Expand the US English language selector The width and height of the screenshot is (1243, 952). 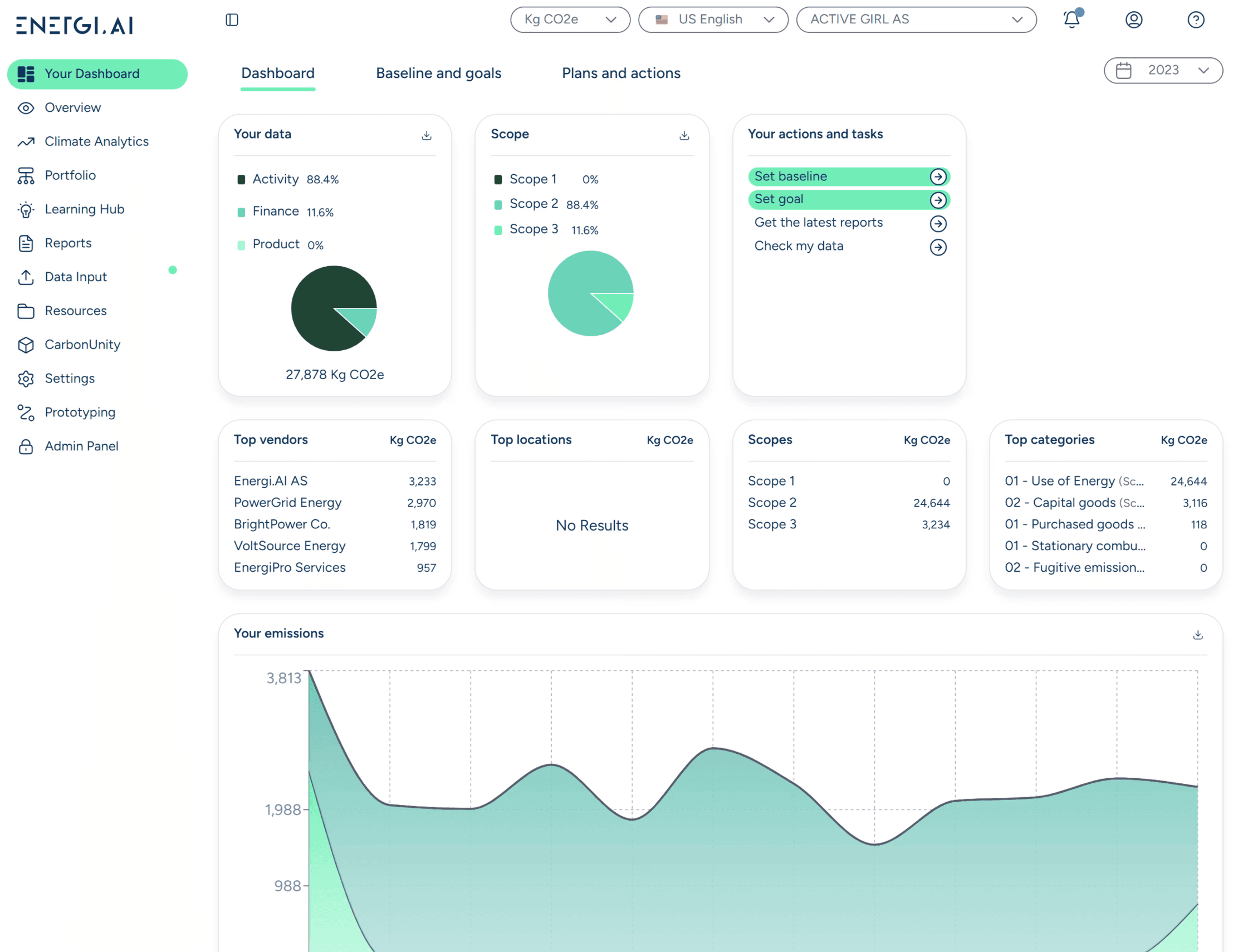712,19
